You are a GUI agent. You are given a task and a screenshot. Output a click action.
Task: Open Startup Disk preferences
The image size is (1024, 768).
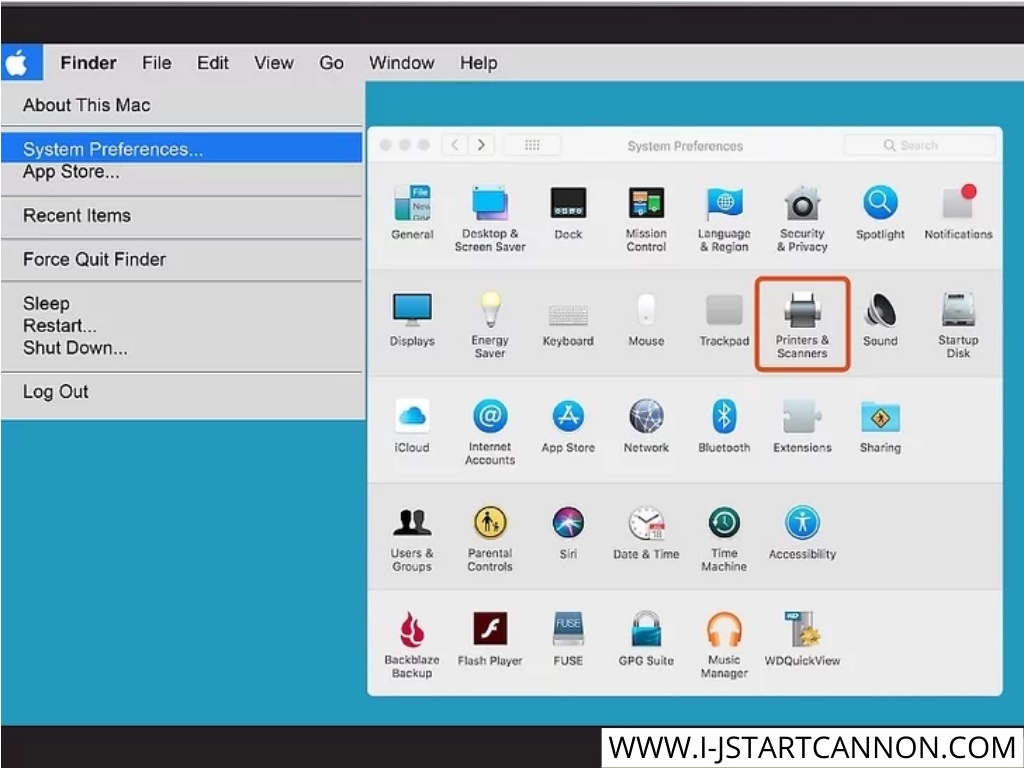click(x=958, y=325)
